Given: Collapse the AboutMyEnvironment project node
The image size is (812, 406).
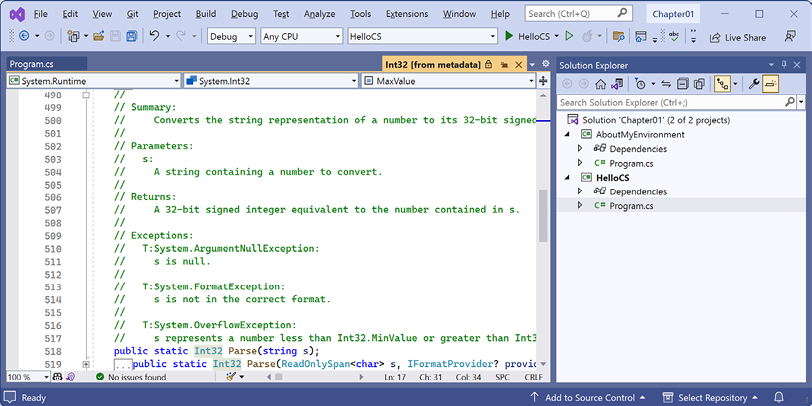Looking at the screenshot, I should click(569, 135).
